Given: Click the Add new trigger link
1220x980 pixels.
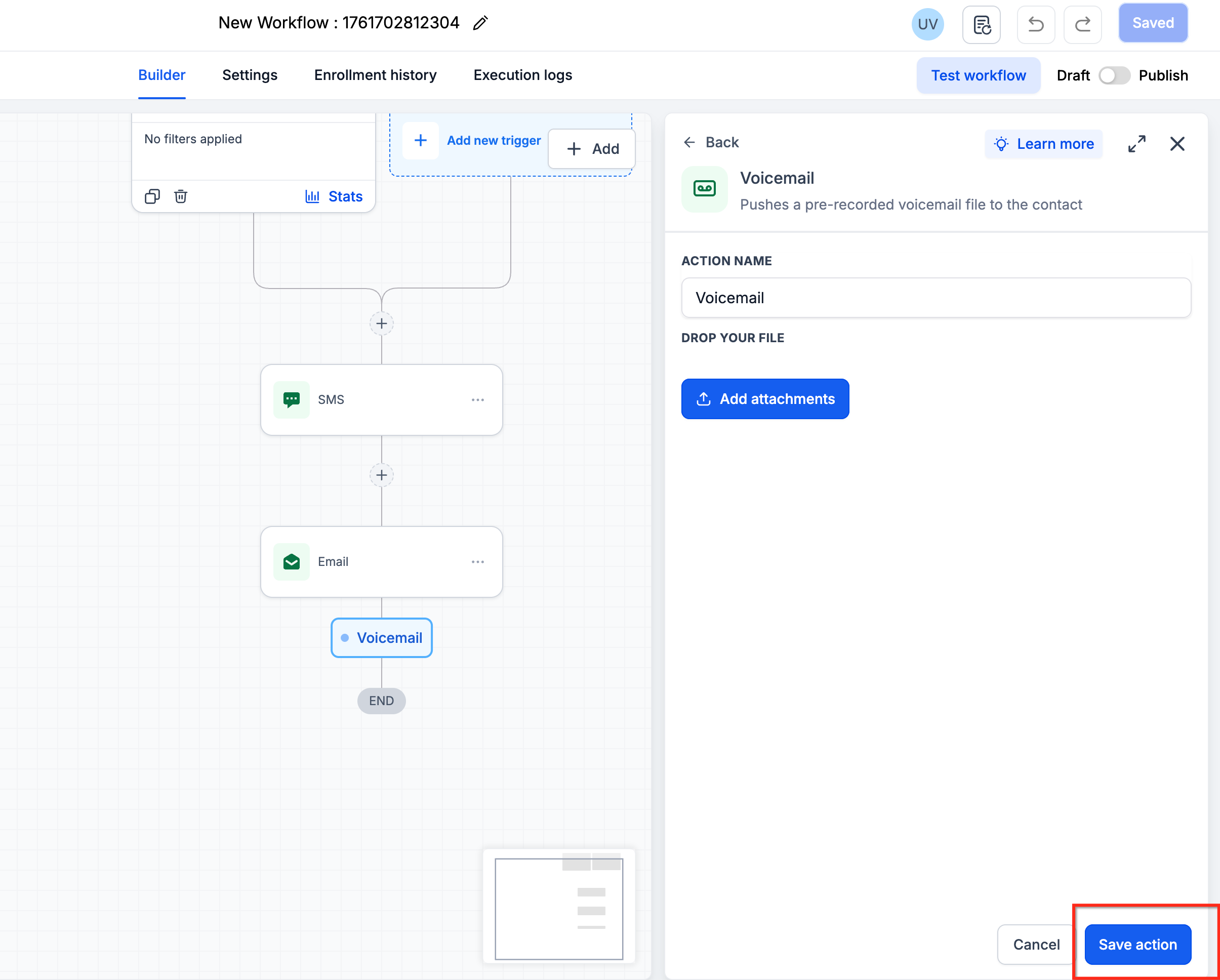Looking at the screenshot, I should point(494,140).
